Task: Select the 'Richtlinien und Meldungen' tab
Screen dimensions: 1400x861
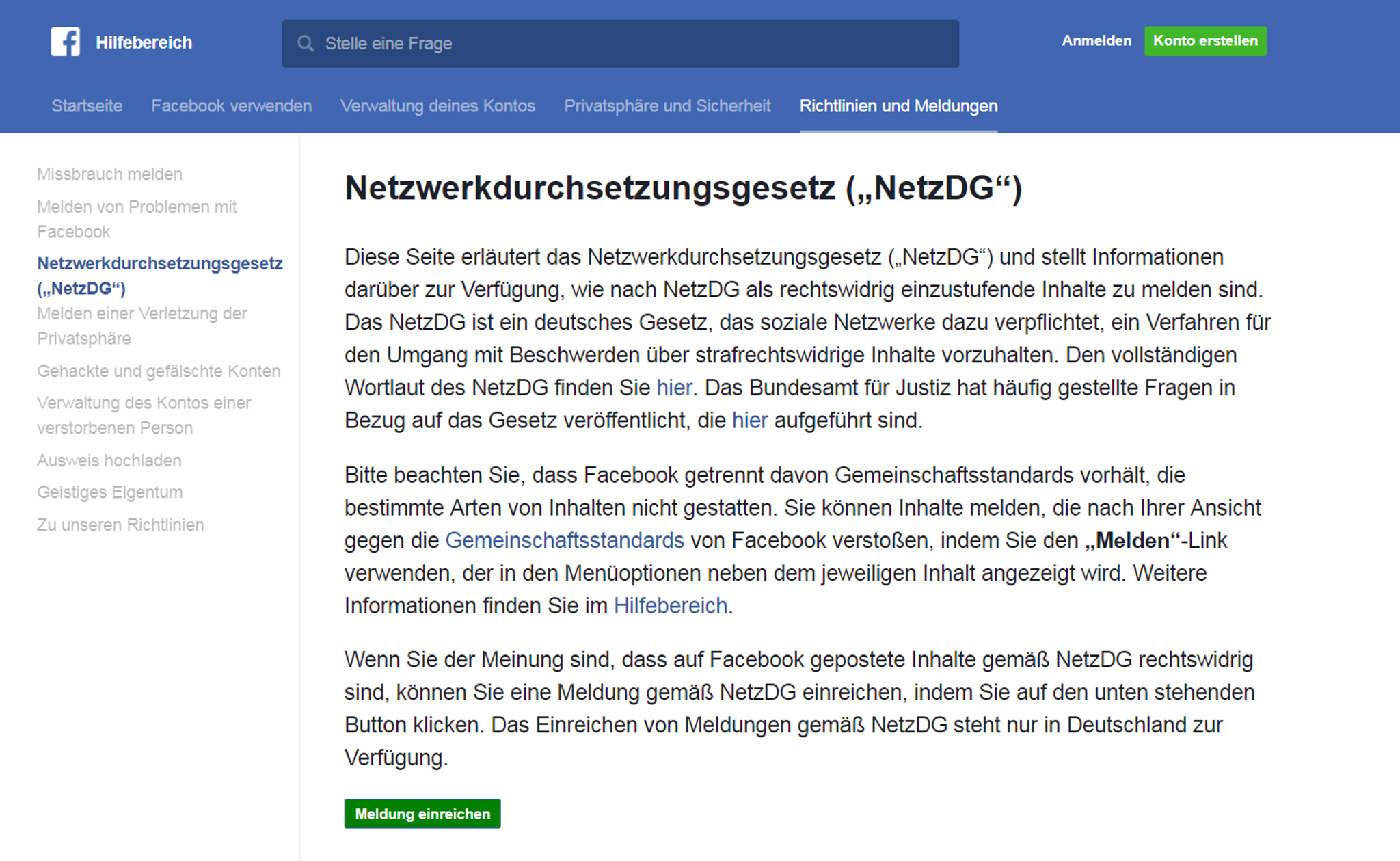Action: (x=898, y=106)
